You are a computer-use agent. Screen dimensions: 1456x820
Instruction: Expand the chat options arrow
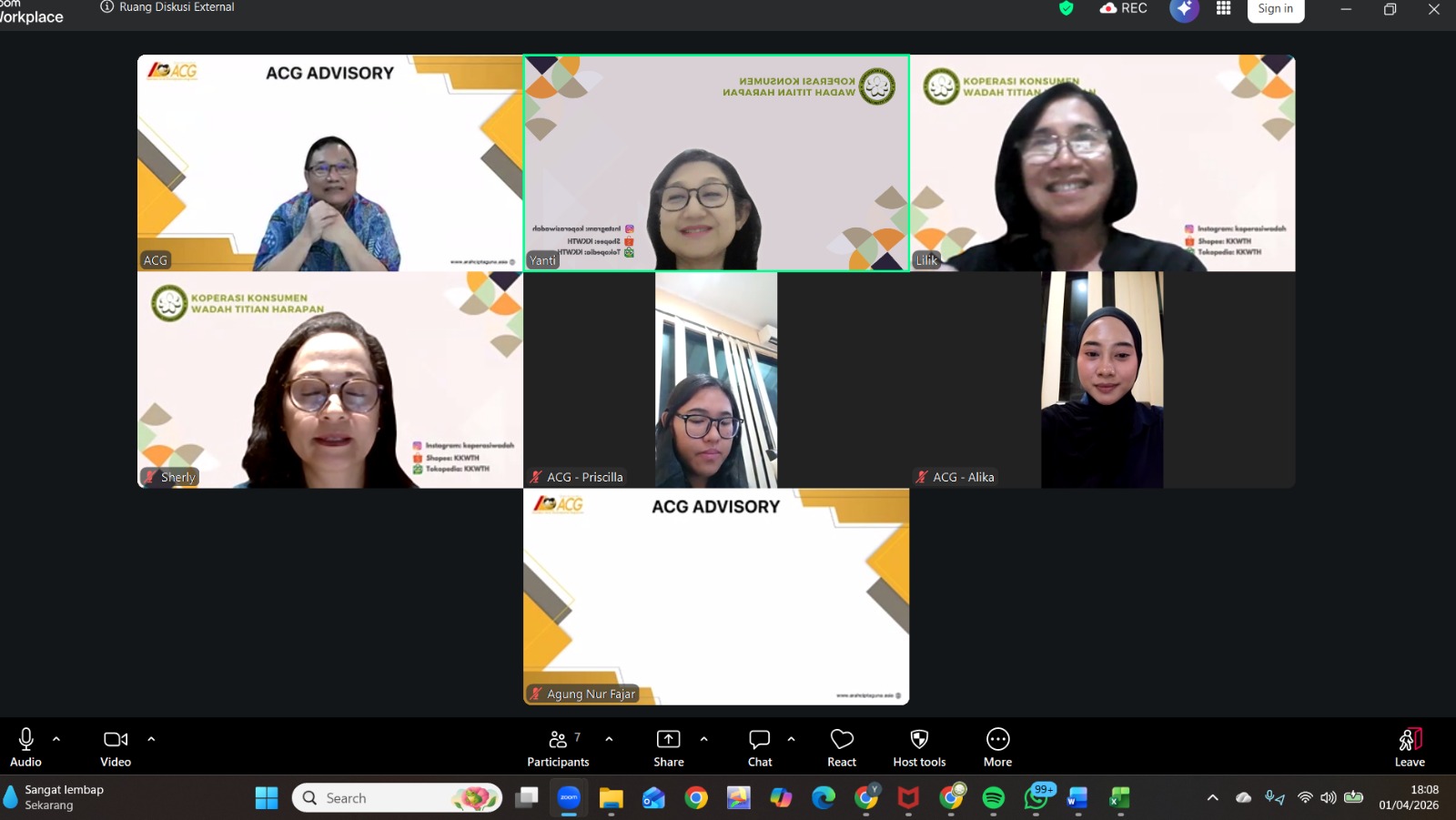coord(791,739)
